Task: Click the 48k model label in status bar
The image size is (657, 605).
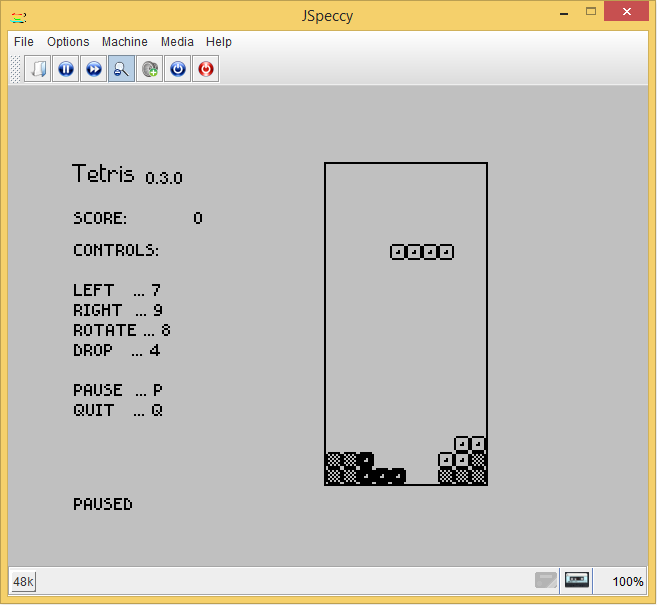Action: click(23, 582)
